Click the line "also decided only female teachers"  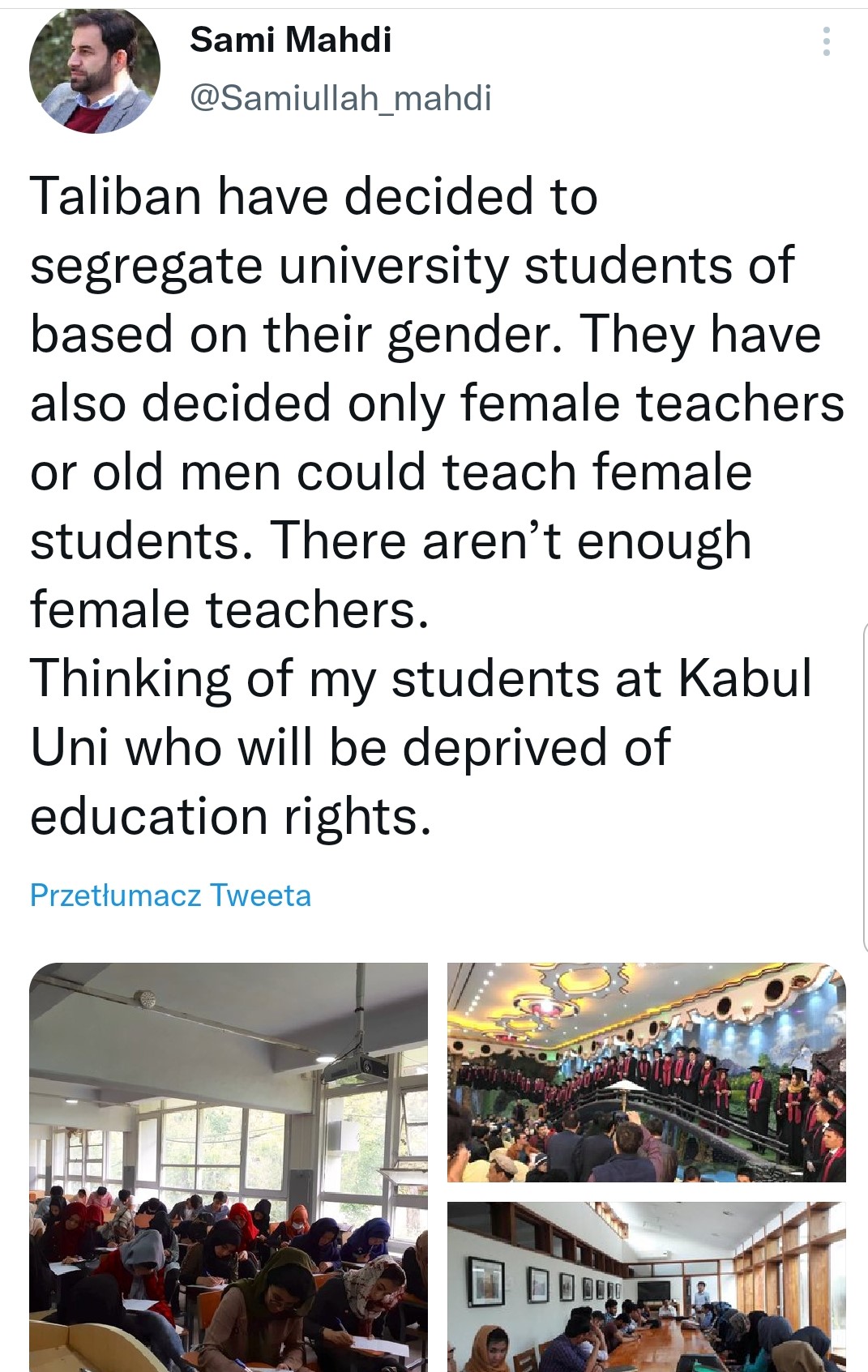437,403
